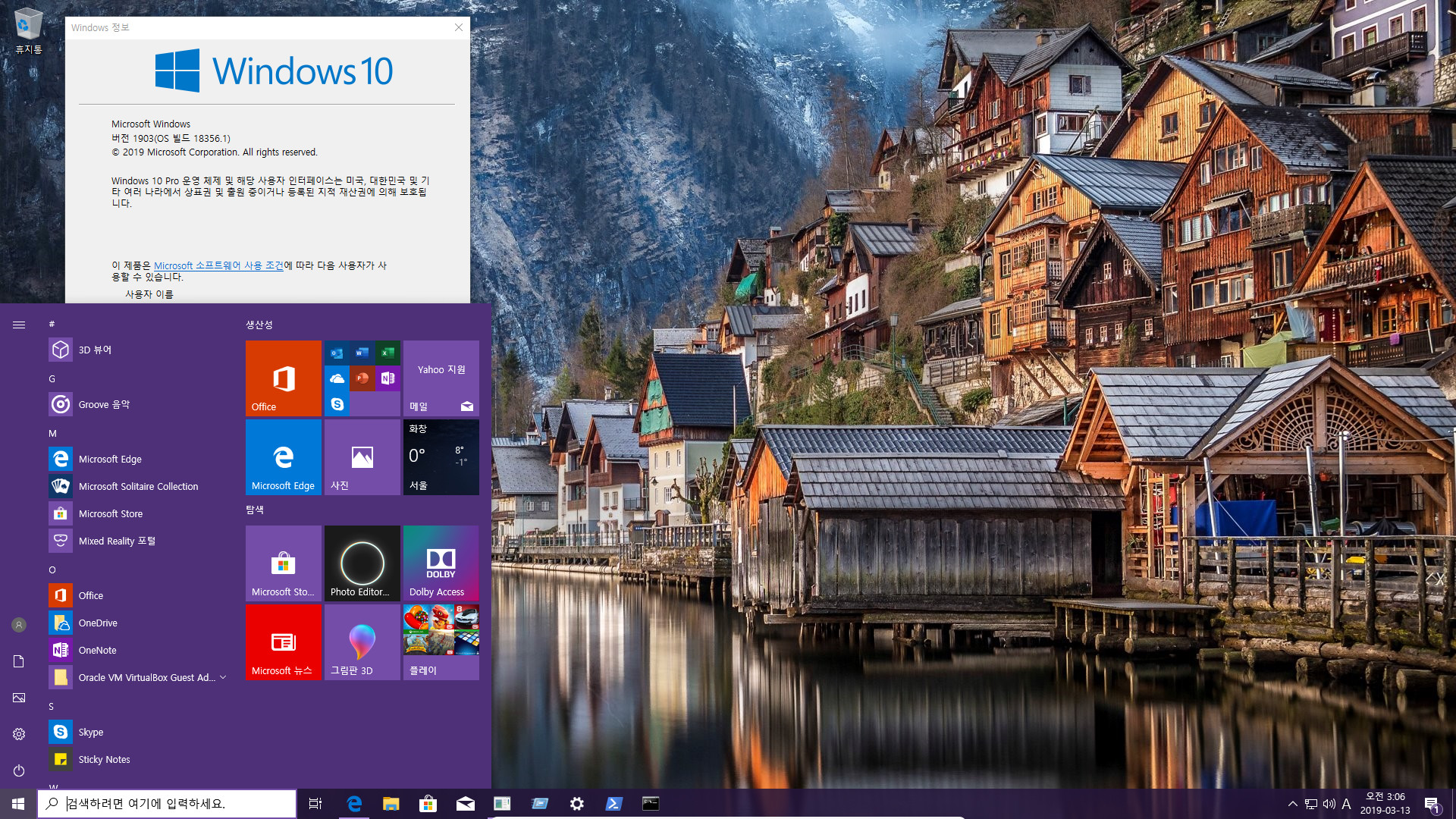Open the Action Center notifications
The width and height of the screenshot is (1456, 819).
1432,804
